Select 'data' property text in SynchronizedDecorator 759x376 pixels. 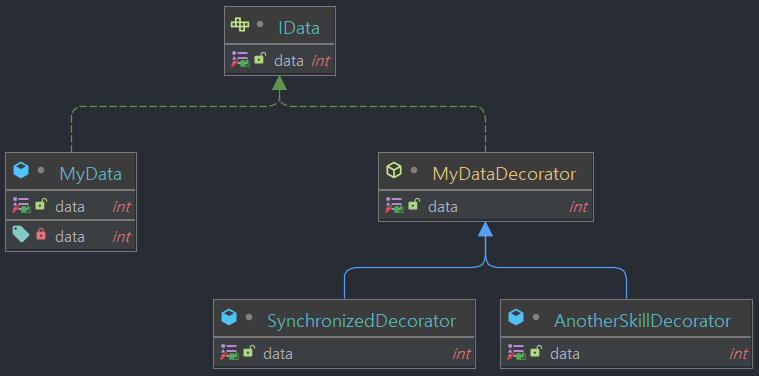pyautogui.click(x=278, y=354)
